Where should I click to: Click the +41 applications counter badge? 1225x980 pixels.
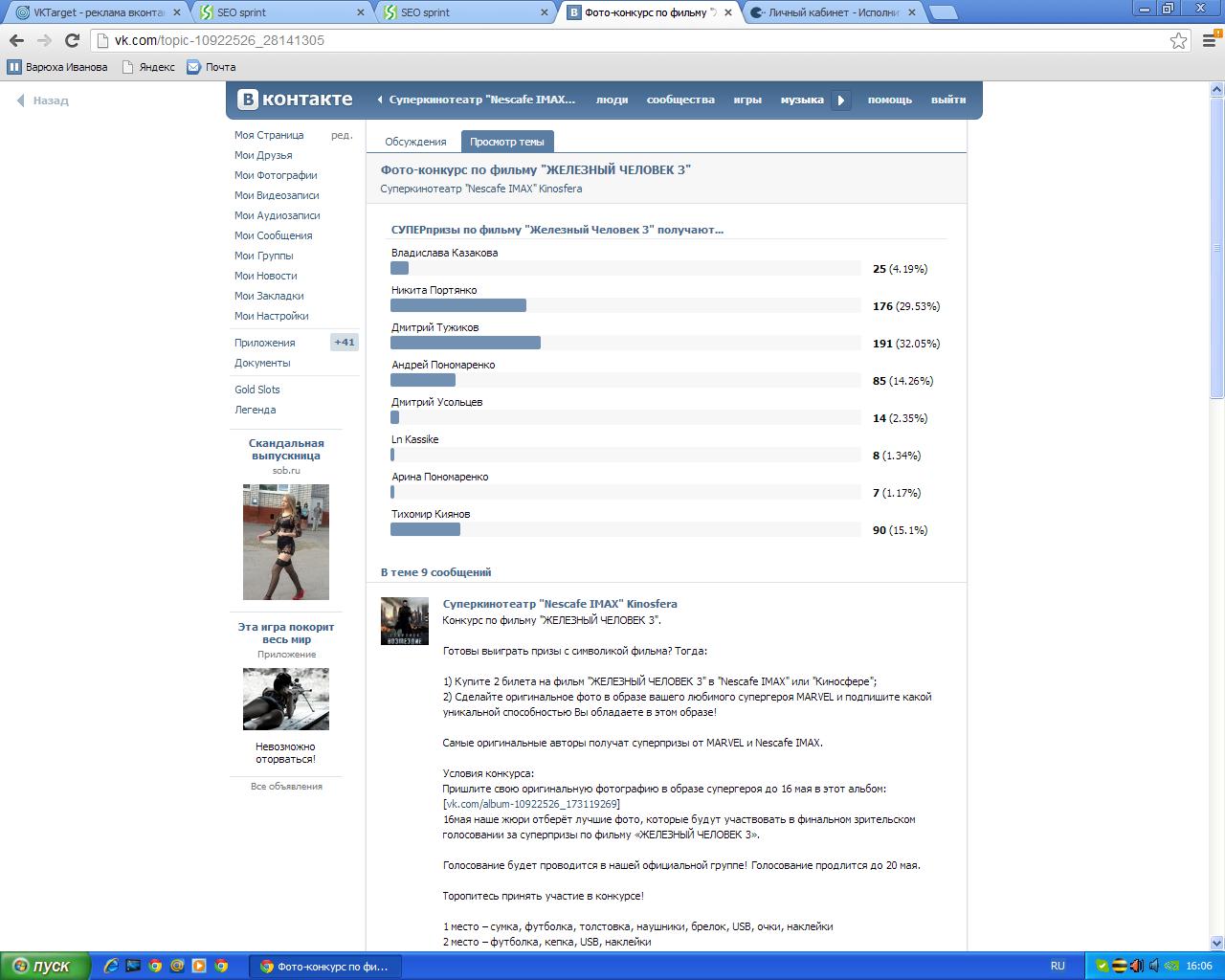pyautogui.click(x=345, y=342)
